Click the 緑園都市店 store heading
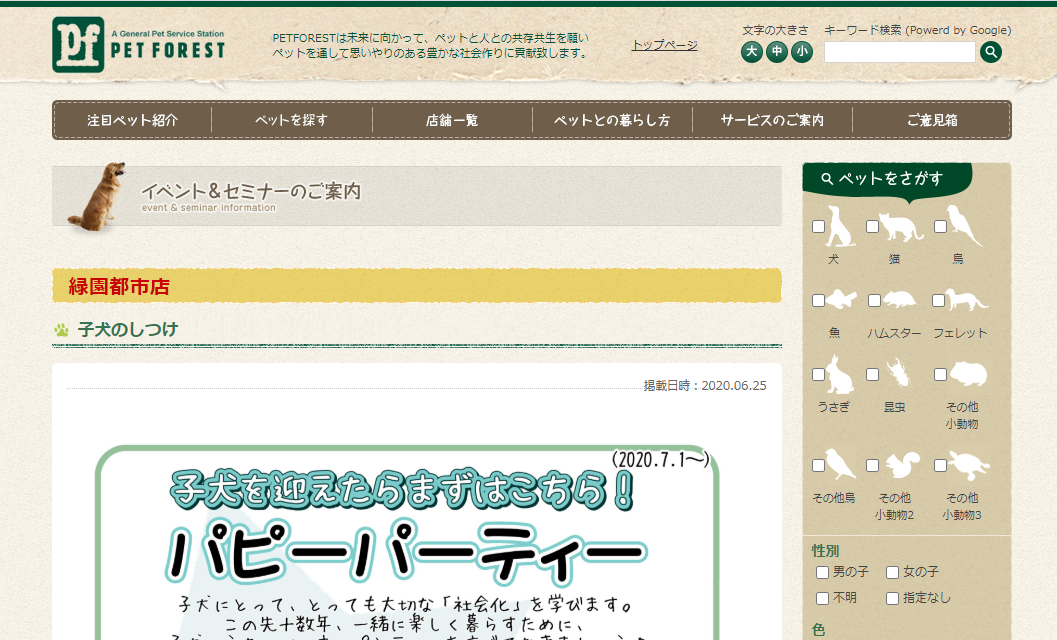 point(119,287)
